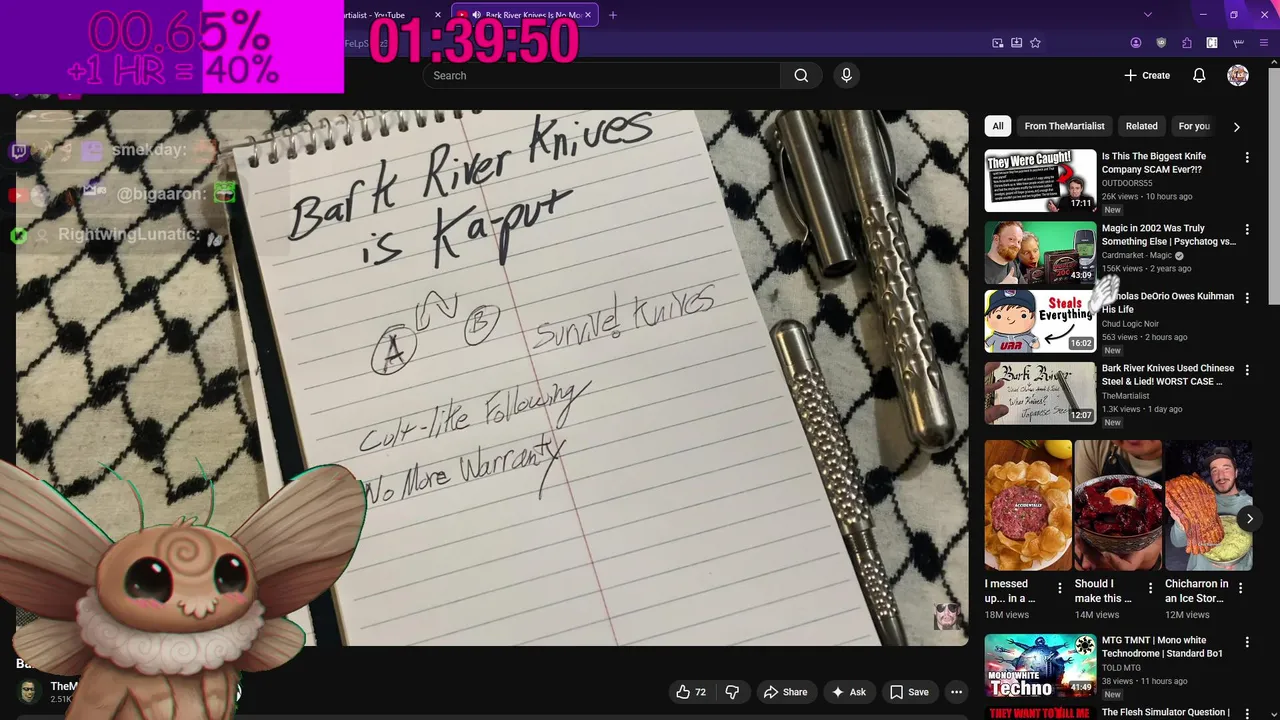Open the 'Should I make this' short thumbnail
This screenshot has width=1280, height=720.
click(x=1118, y=505)
